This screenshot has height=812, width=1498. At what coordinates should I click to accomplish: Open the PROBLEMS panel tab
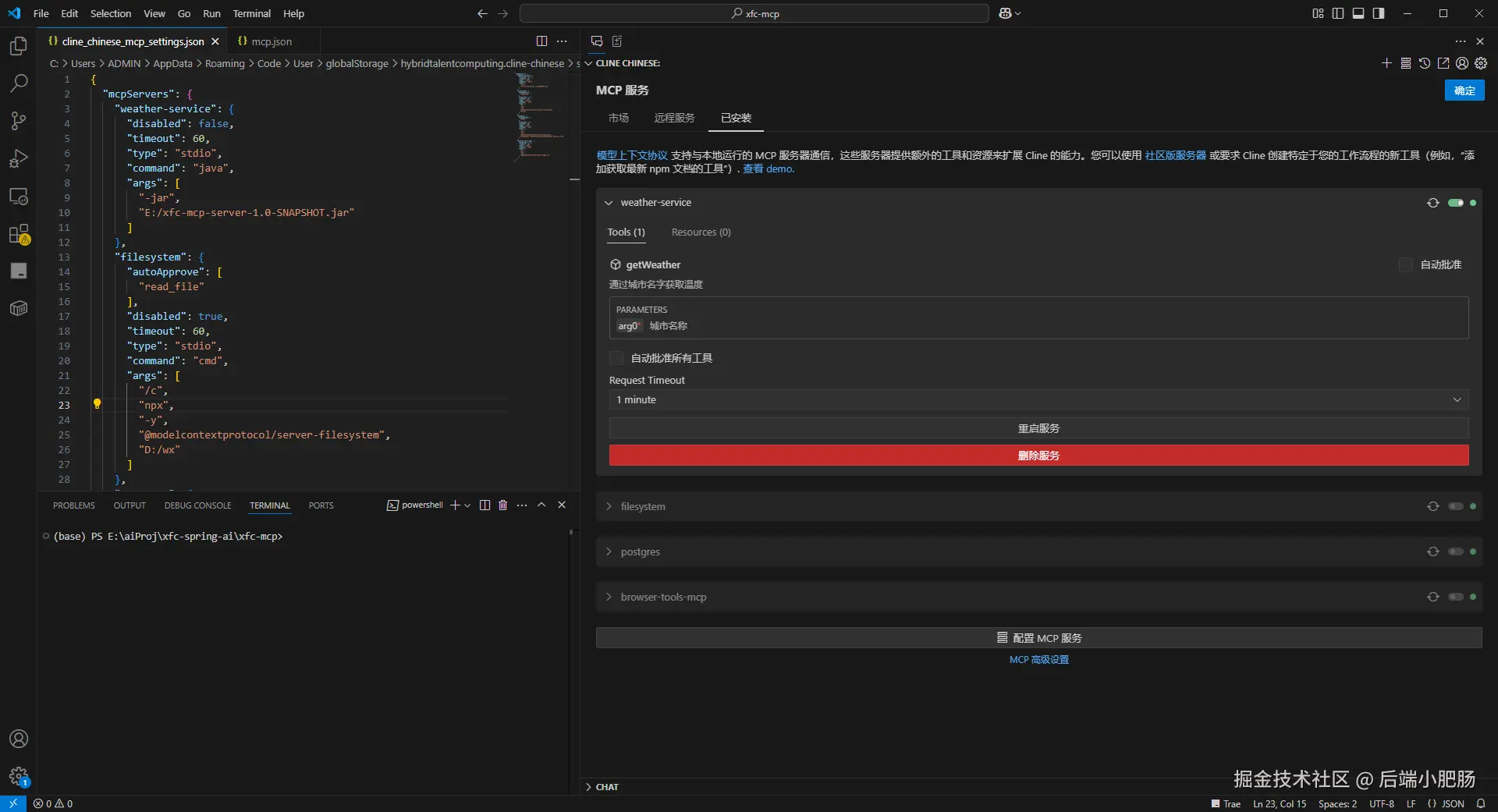coord(74,505)
